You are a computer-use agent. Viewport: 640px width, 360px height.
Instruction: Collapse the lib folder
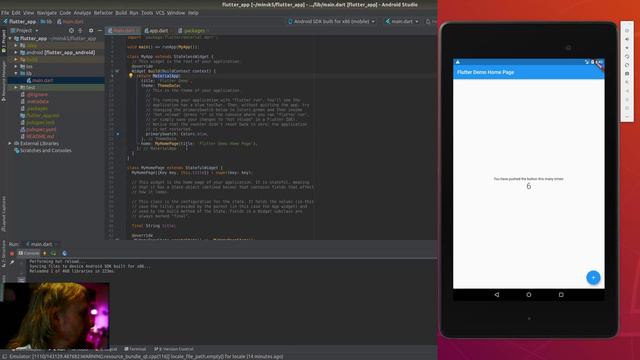[16, 73]
